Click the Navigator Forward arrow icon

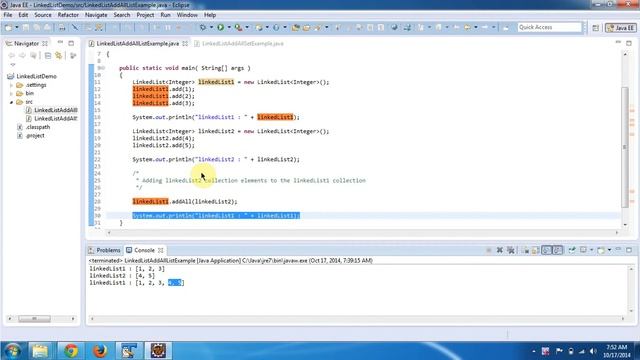tap(22, 56)
